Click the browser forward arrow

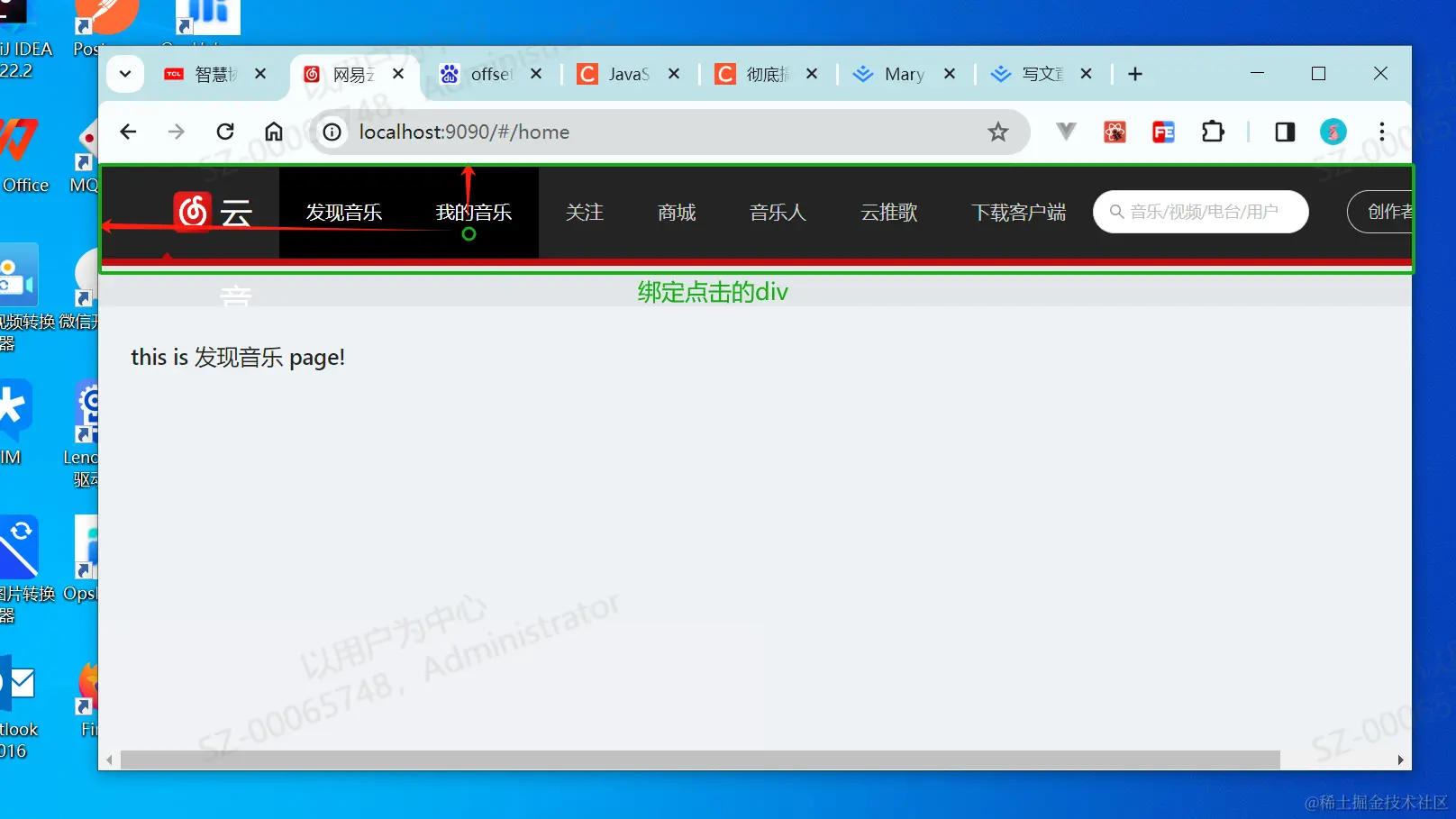click(177, 132)
